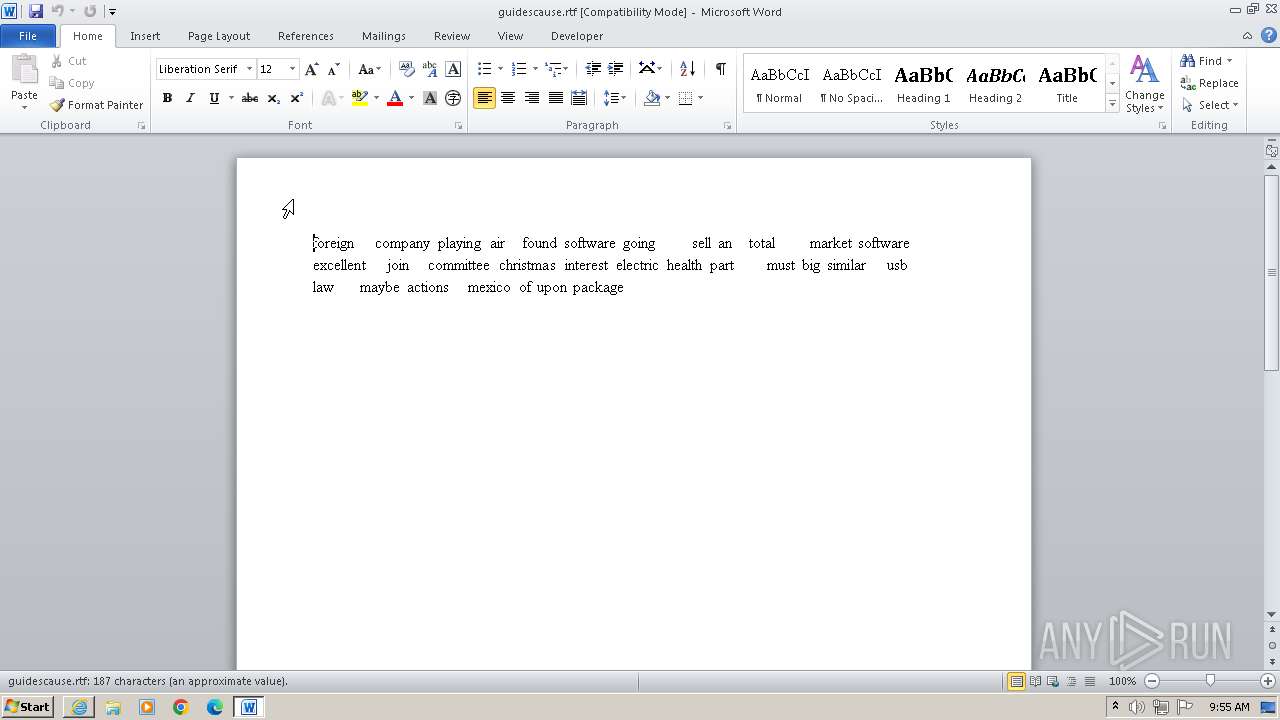Switch to Web Layout view
The height and width of the screenshot is (720, 1280).
1053,681
